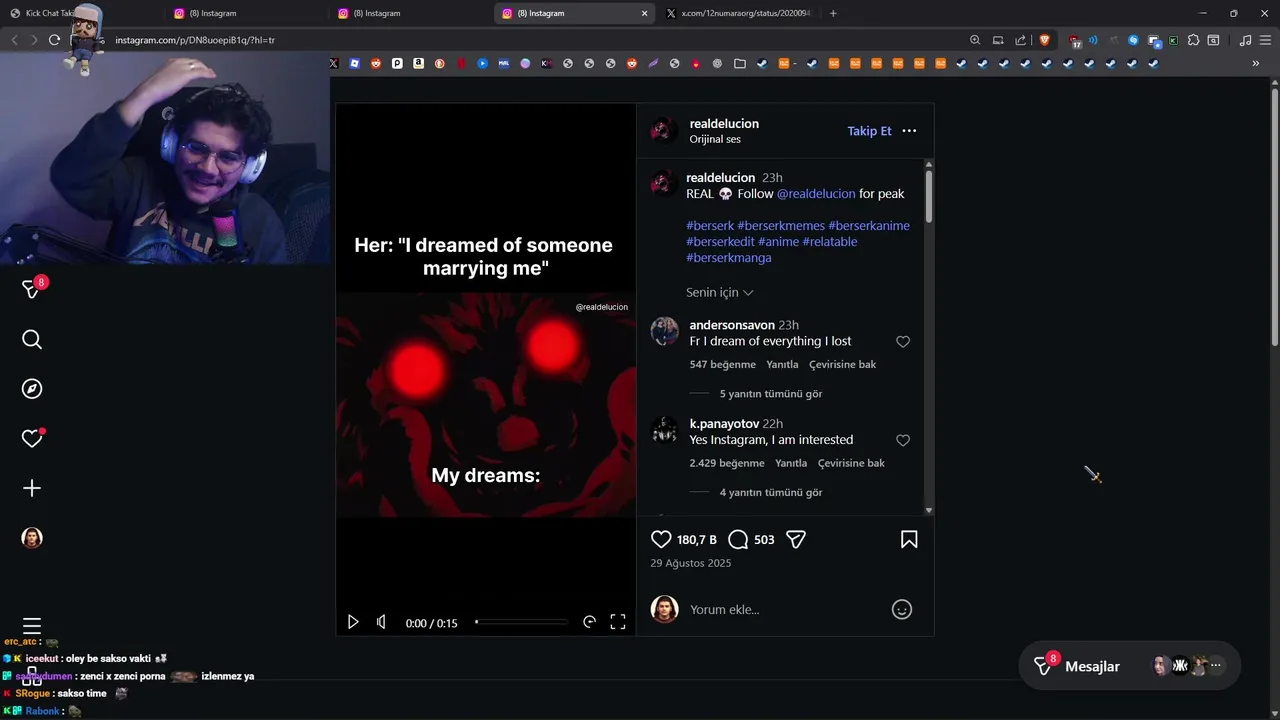Image resolution: width=1280 pixels, height=720 pixels.
Task: Open k.panayotov username link
Action: [x=724, y=424]
